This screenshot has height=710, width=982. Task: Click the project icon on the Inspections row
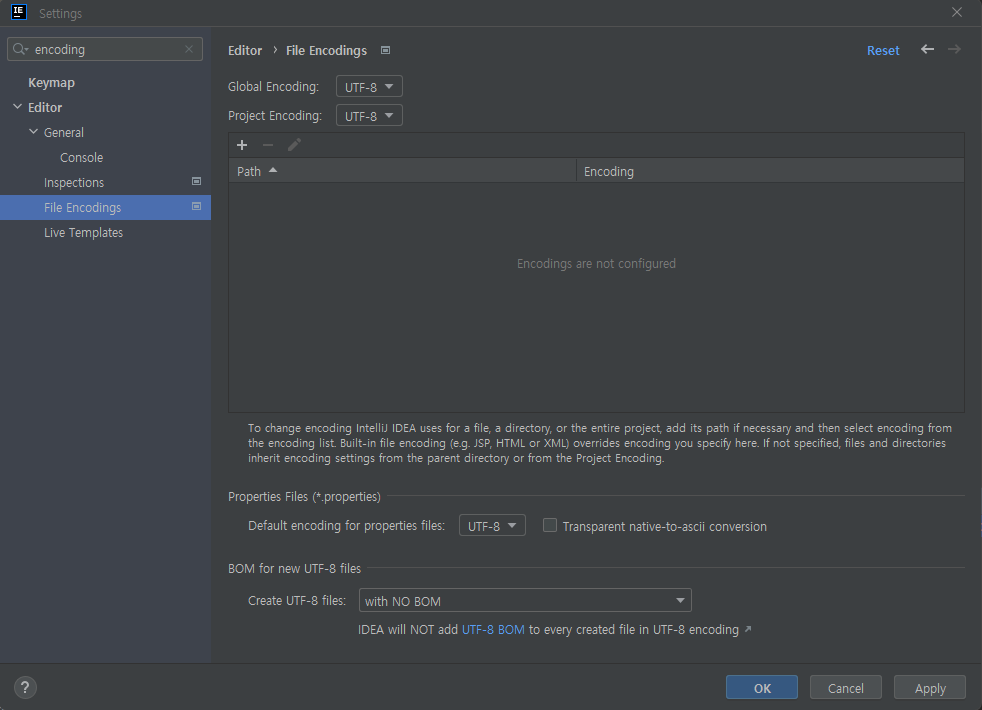(196, 181)
